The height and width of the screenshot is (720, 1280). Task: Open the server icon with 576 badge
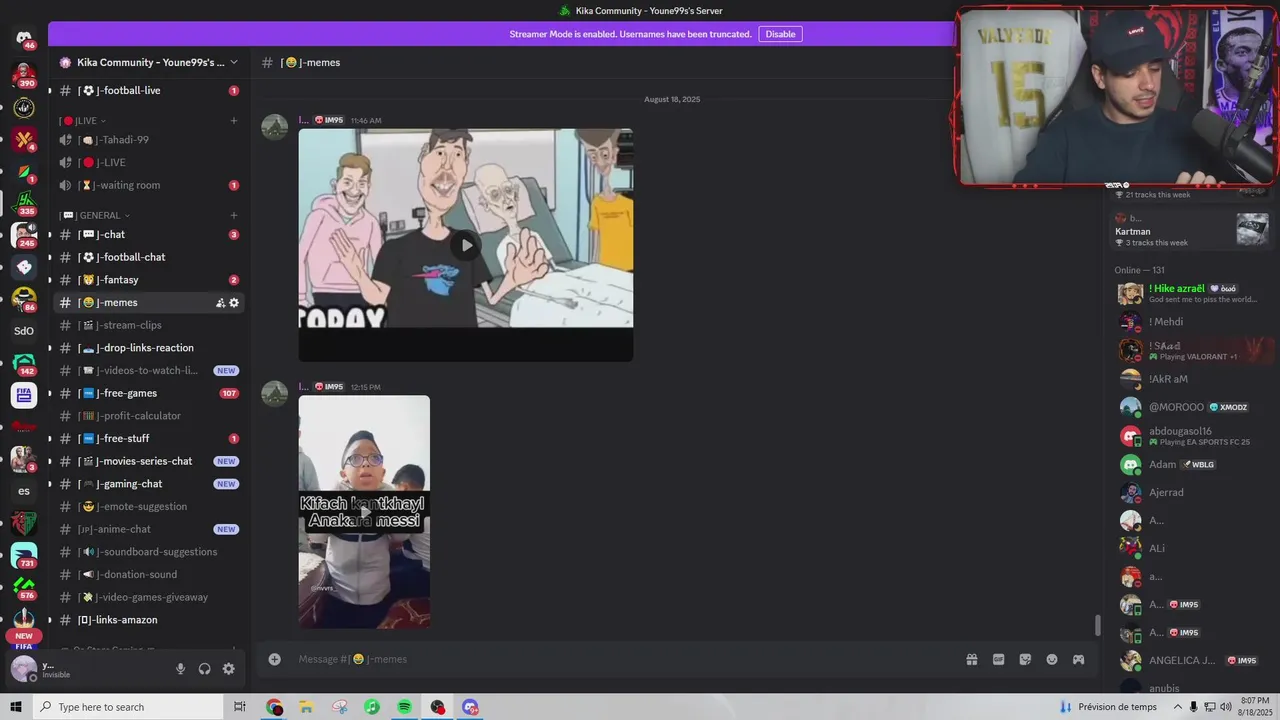coord(24,587)
